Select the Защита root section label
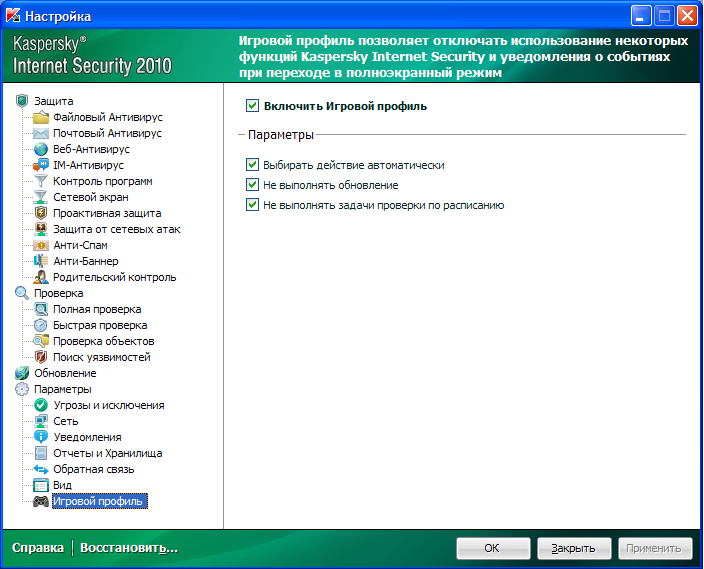Screen dimensions: 704x569 pyautogui.click(x=53, y=101)
